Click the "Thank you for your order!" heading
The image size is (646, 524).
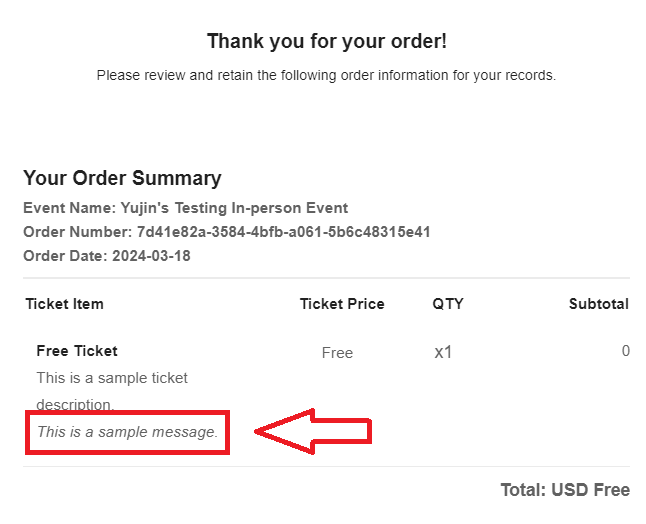[327, 41]
